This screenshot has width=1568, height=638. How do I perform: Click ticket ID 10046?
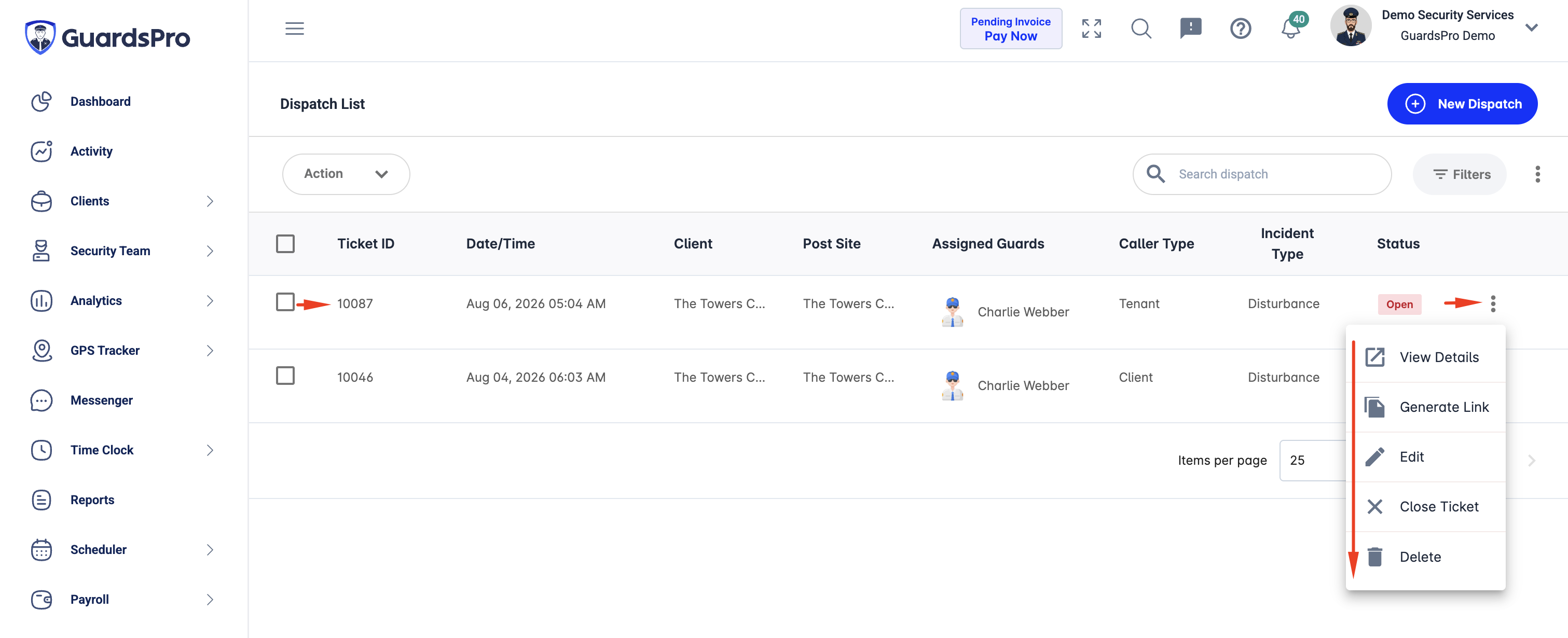coord(355,378)
